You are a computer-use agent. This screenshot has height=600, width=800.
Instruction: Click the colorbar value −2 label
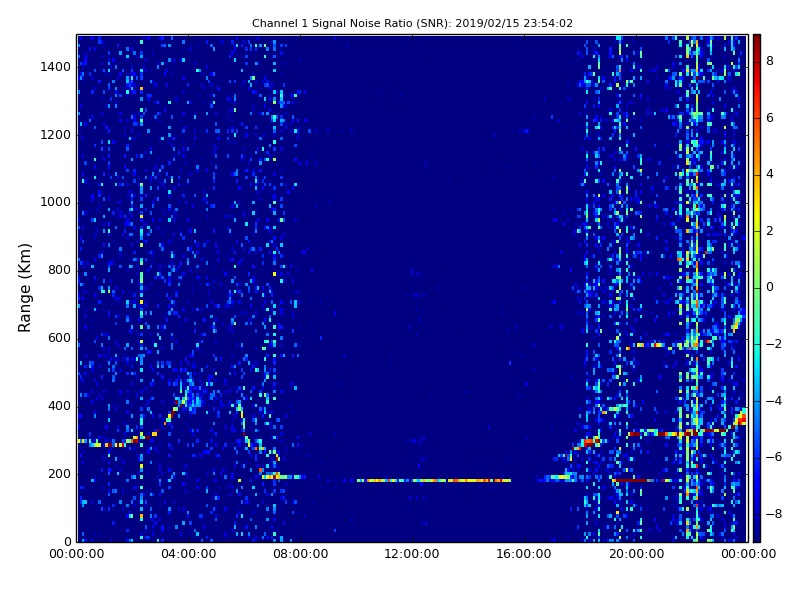[x=774, y=344]
